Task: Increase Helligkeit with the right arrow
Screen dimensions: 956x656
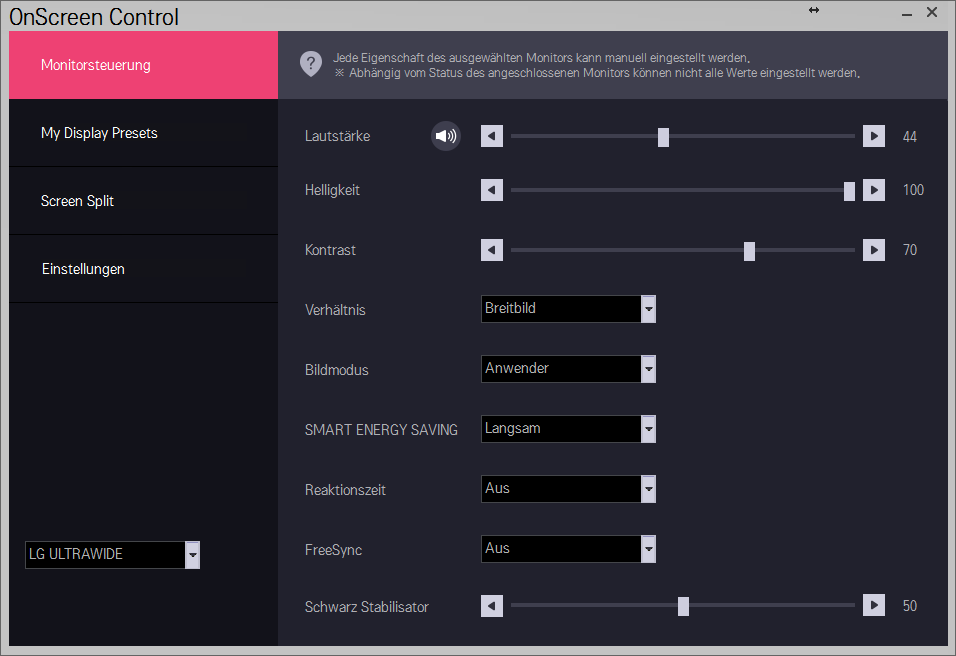Action: [x=874, y=190]
